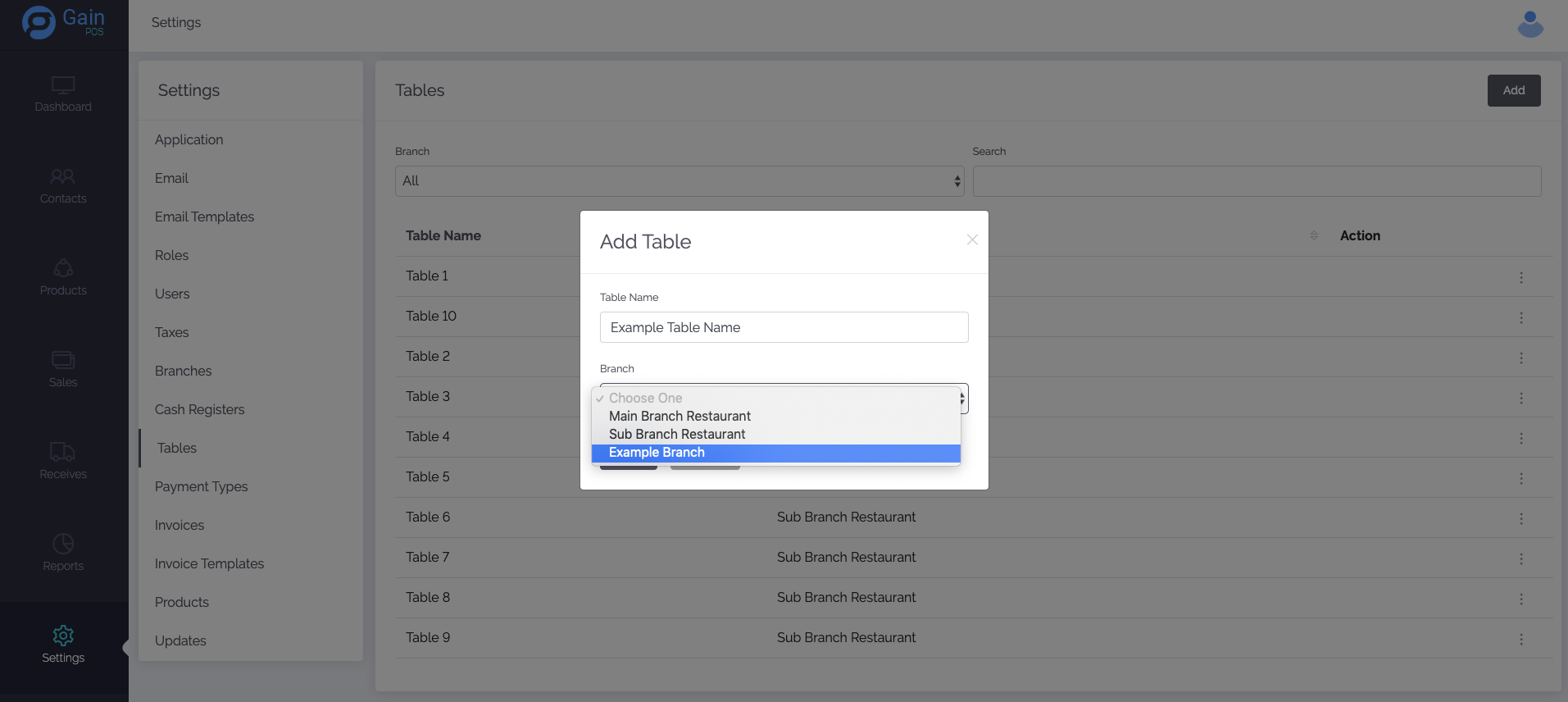1568x702 pixels.
Task: Open Dashboard from the left sidebar
Action: (x=63, y=94)
